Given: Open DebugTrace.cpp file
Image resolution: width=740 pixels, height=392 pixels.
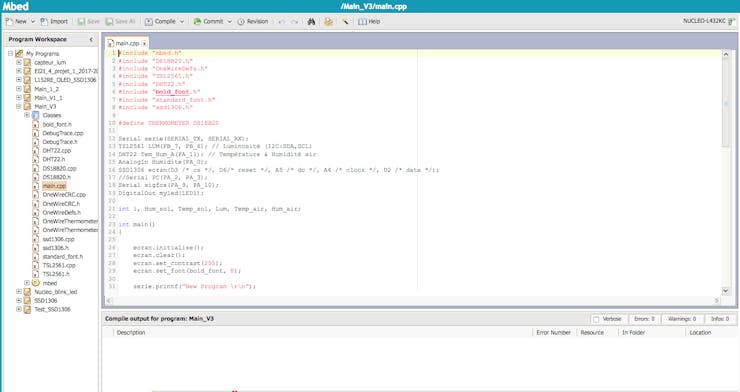Looking at the screenshot, I should [63, 133].
